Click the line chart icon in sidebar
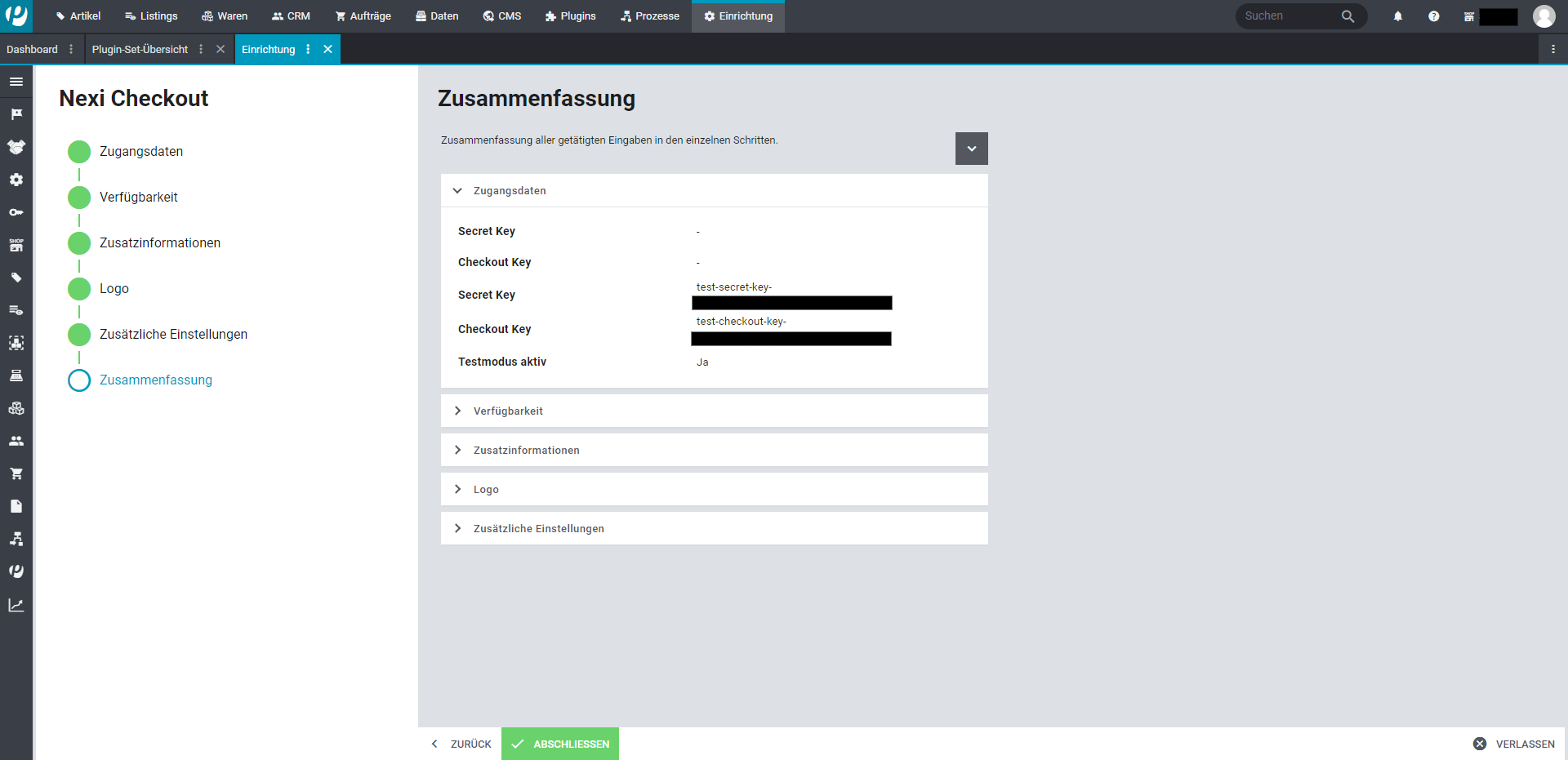 (x=16, y=605)
